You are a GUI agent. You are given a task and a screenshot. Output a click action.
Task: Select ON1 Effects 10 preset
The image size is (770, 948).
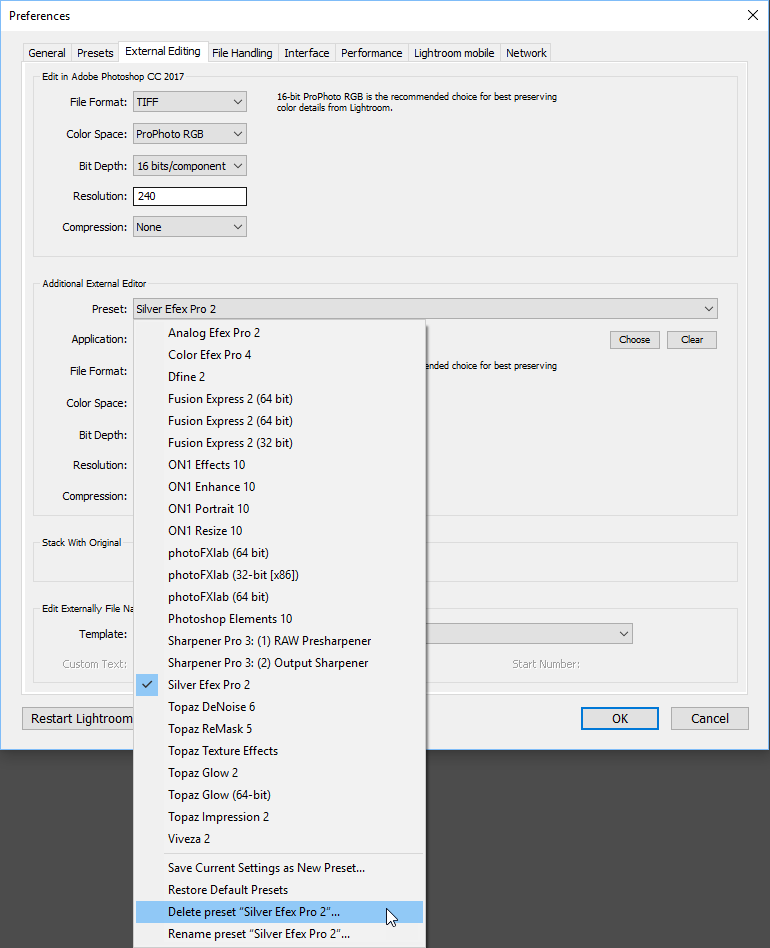(279, 465)
